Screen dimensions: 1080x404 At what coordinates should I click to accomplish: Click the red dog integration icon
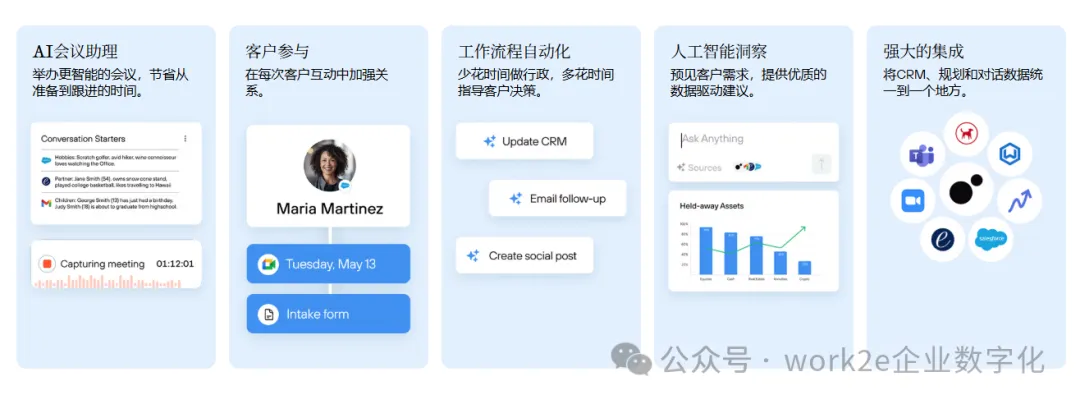pyautogui.click(x=965, y=133)
